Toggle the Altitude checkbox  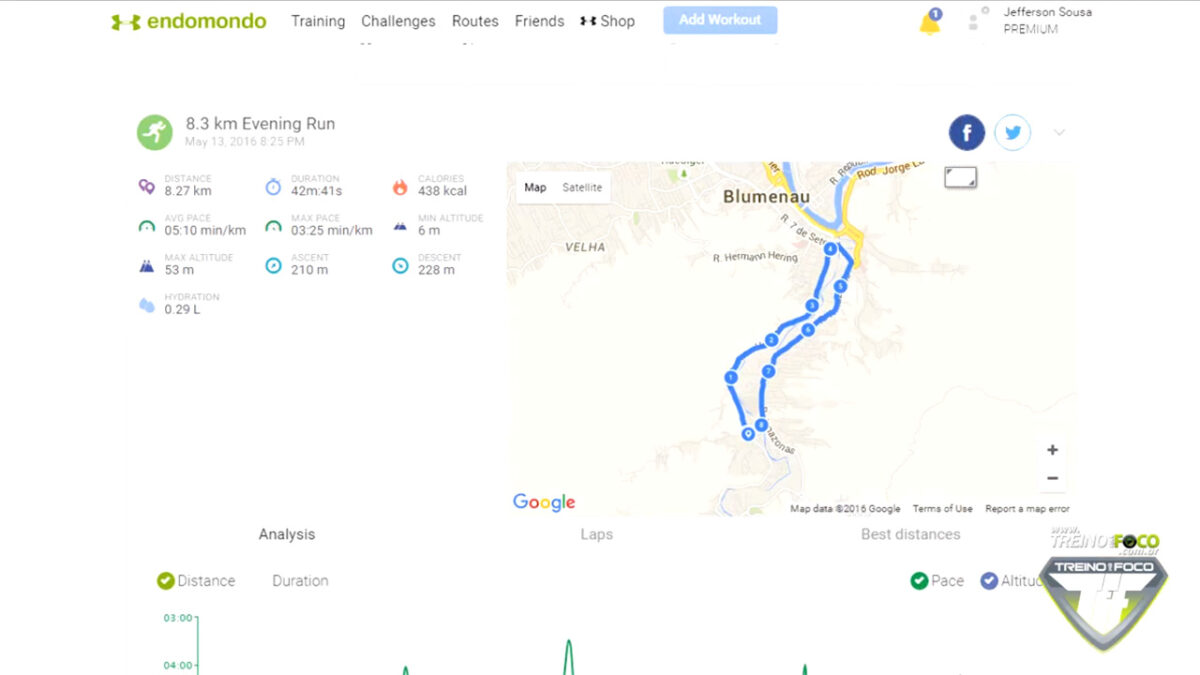989,581
